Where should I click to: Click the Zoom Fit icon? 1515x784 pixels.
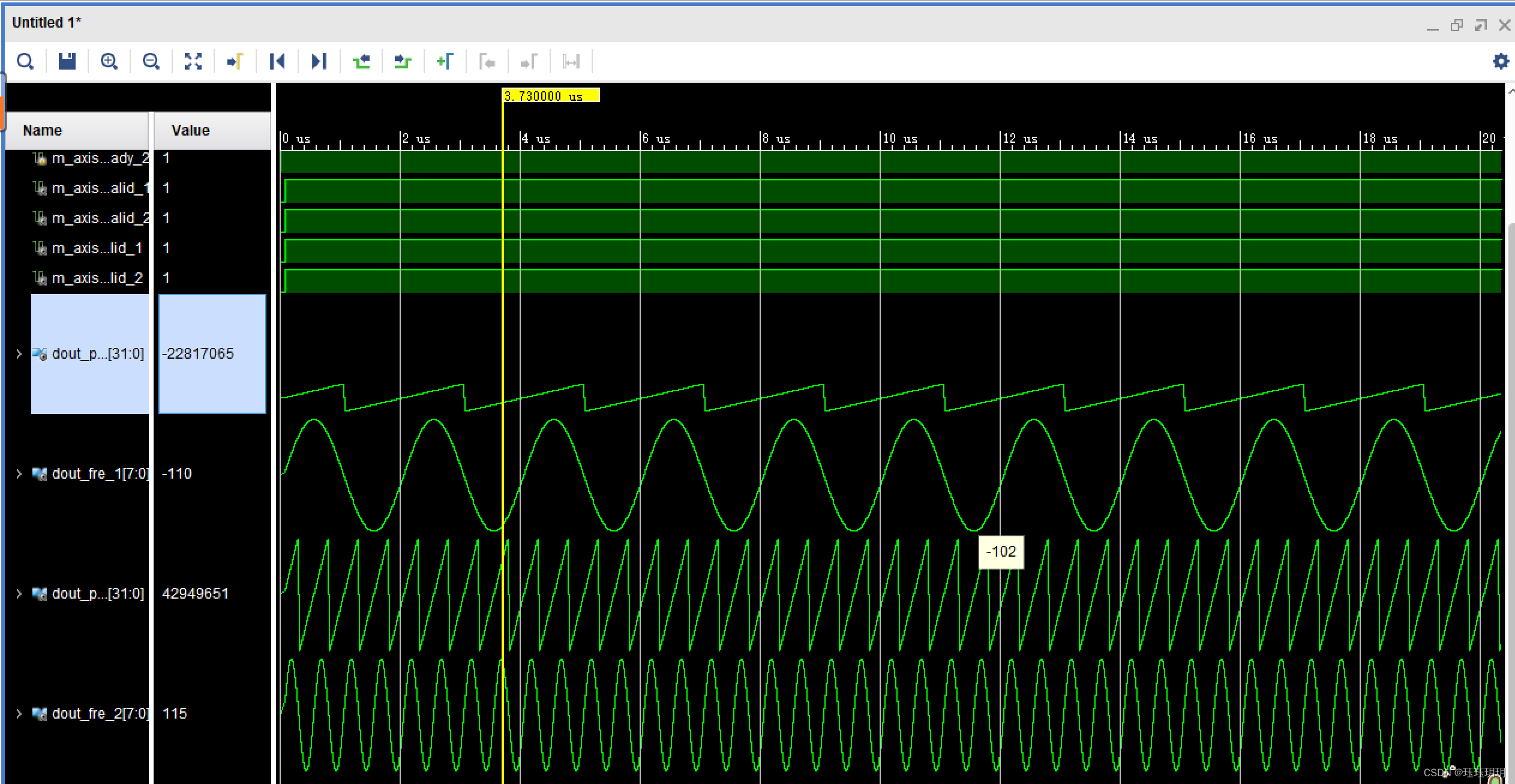point(193,61)
